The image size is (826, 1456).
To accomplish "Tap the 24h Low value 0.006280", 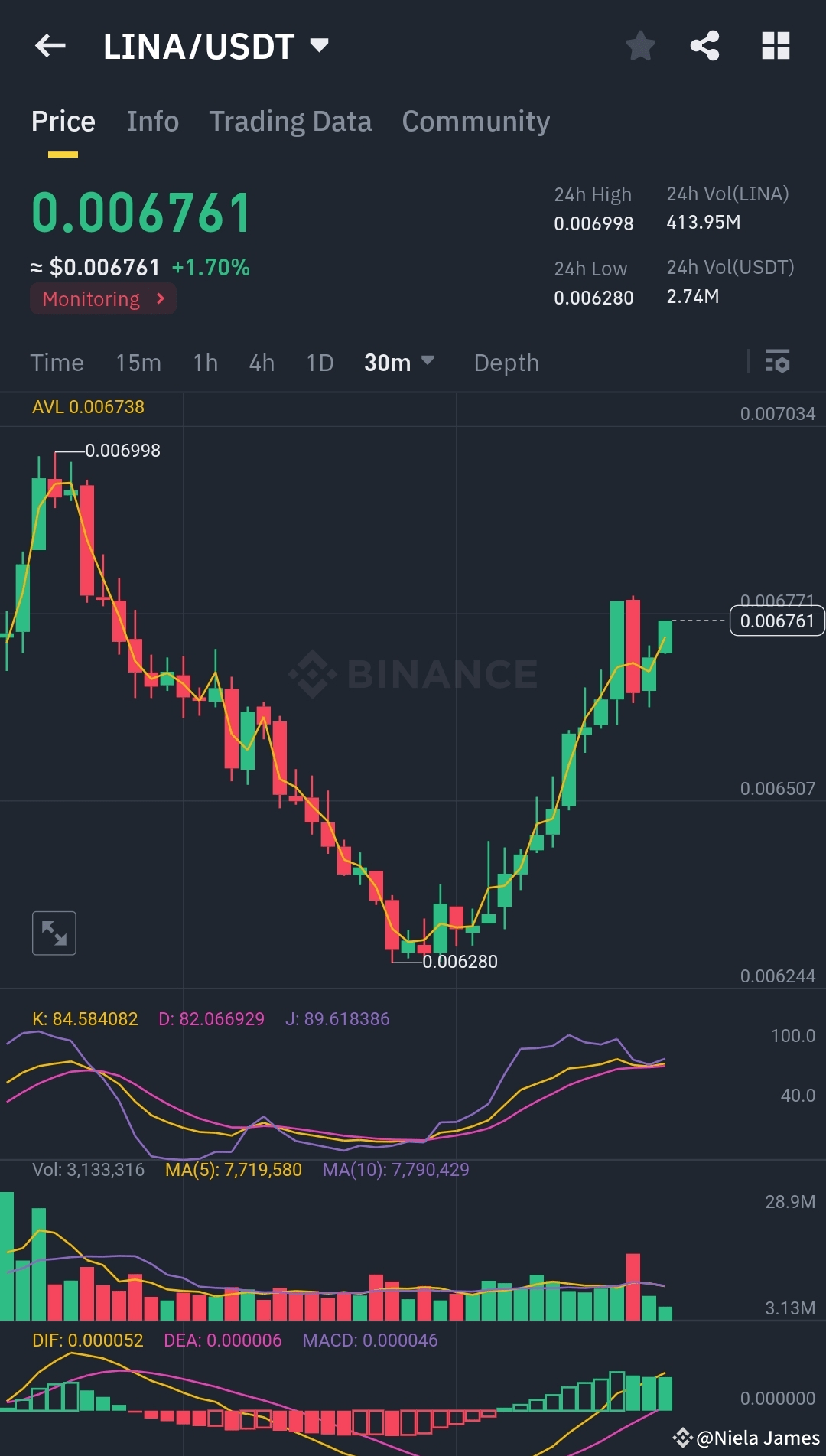I will click(593, 298).
